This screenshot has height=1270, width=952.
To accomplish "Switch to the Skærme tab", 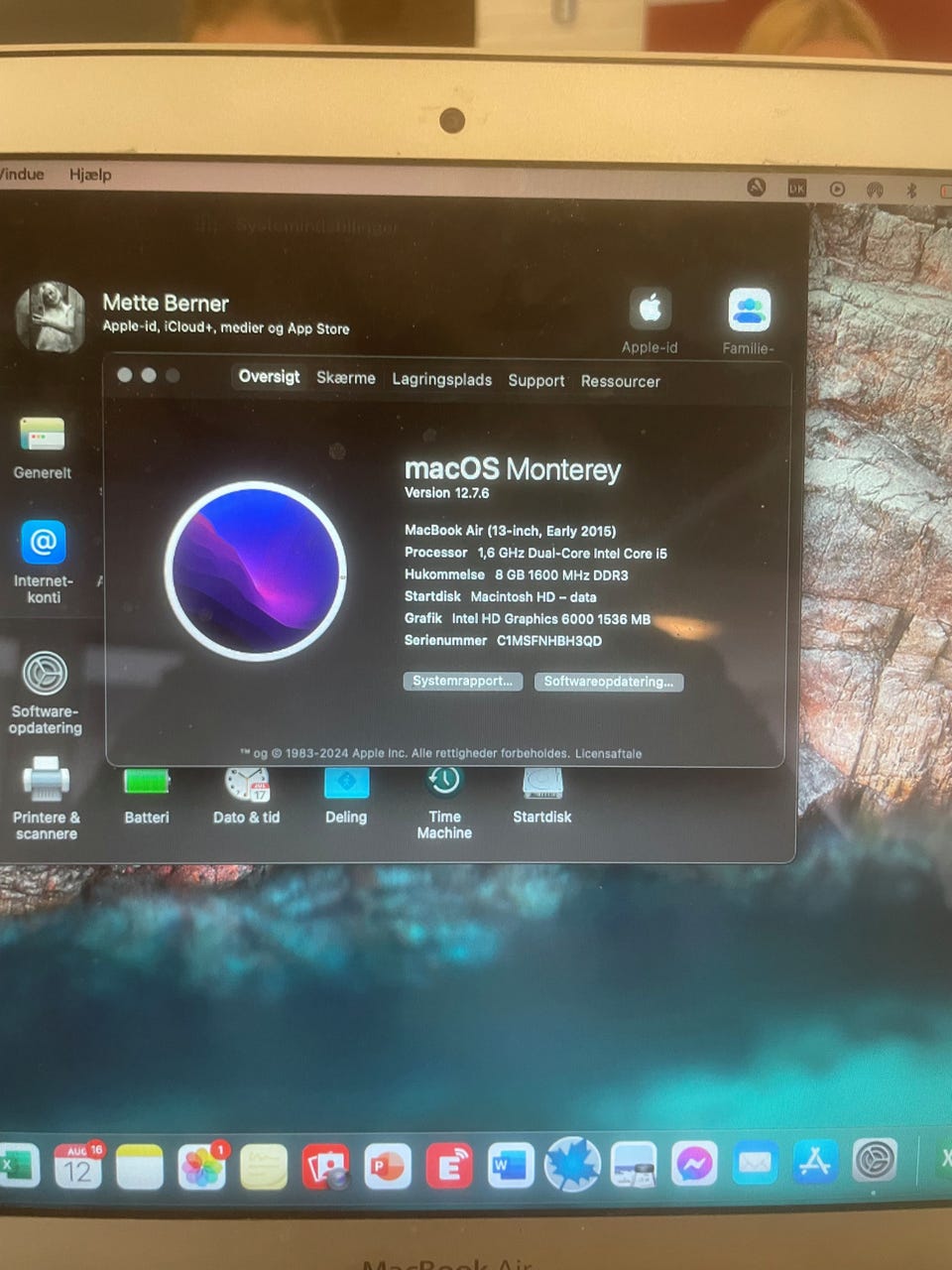I will pyautogui.click(x=346, y=378).
